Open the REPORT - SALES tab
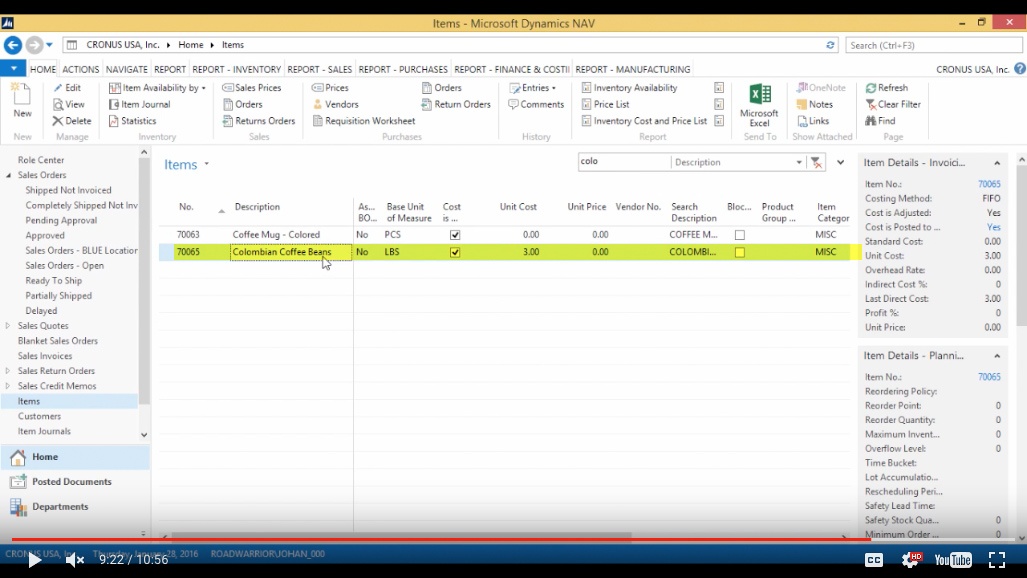This screenshot has height=578, width=1027. tap(320, 69)
